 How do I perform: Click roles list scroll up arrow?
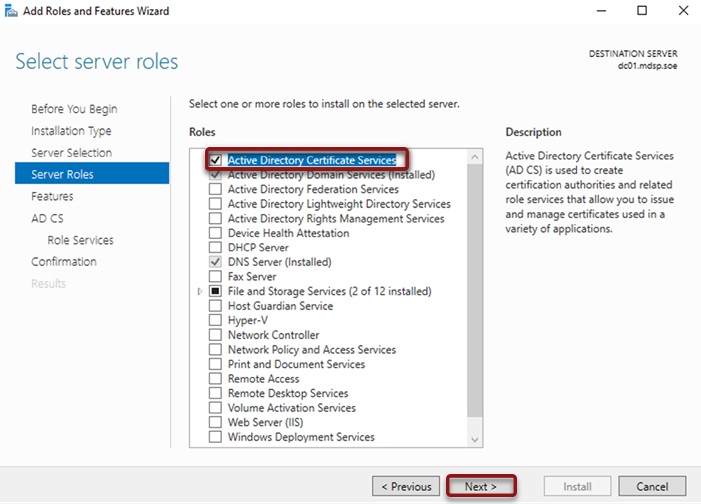coord(475,157)
